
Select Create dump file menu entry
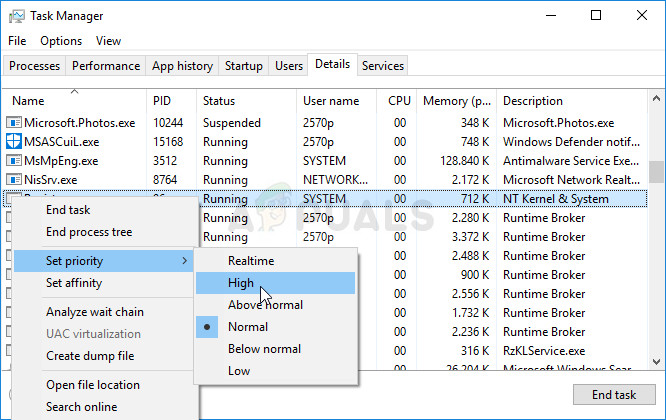tap(90, 356)
